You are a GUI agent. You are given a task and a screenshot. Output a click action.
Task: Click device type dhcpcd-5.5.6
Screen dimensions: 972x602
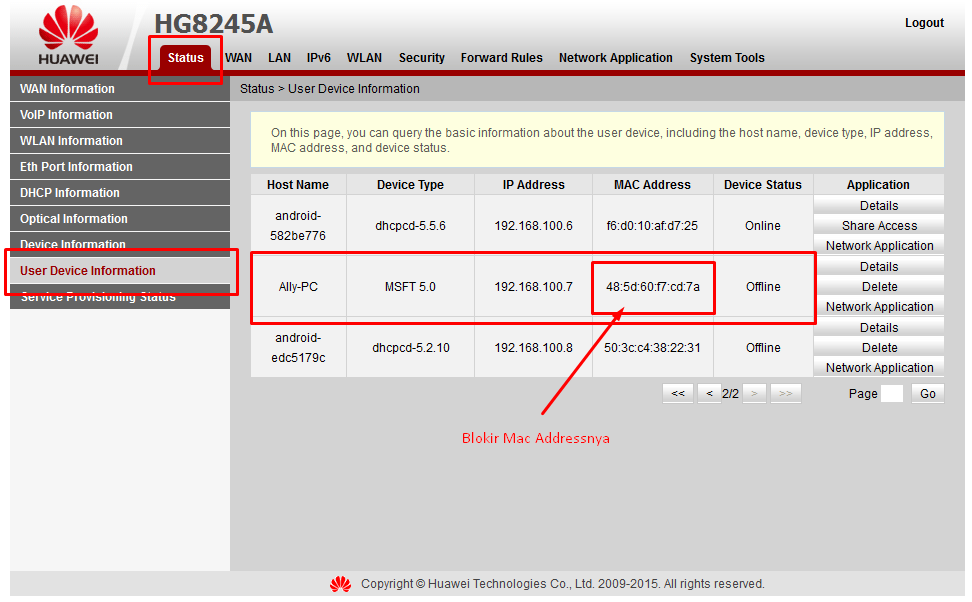tap(410, 226)
